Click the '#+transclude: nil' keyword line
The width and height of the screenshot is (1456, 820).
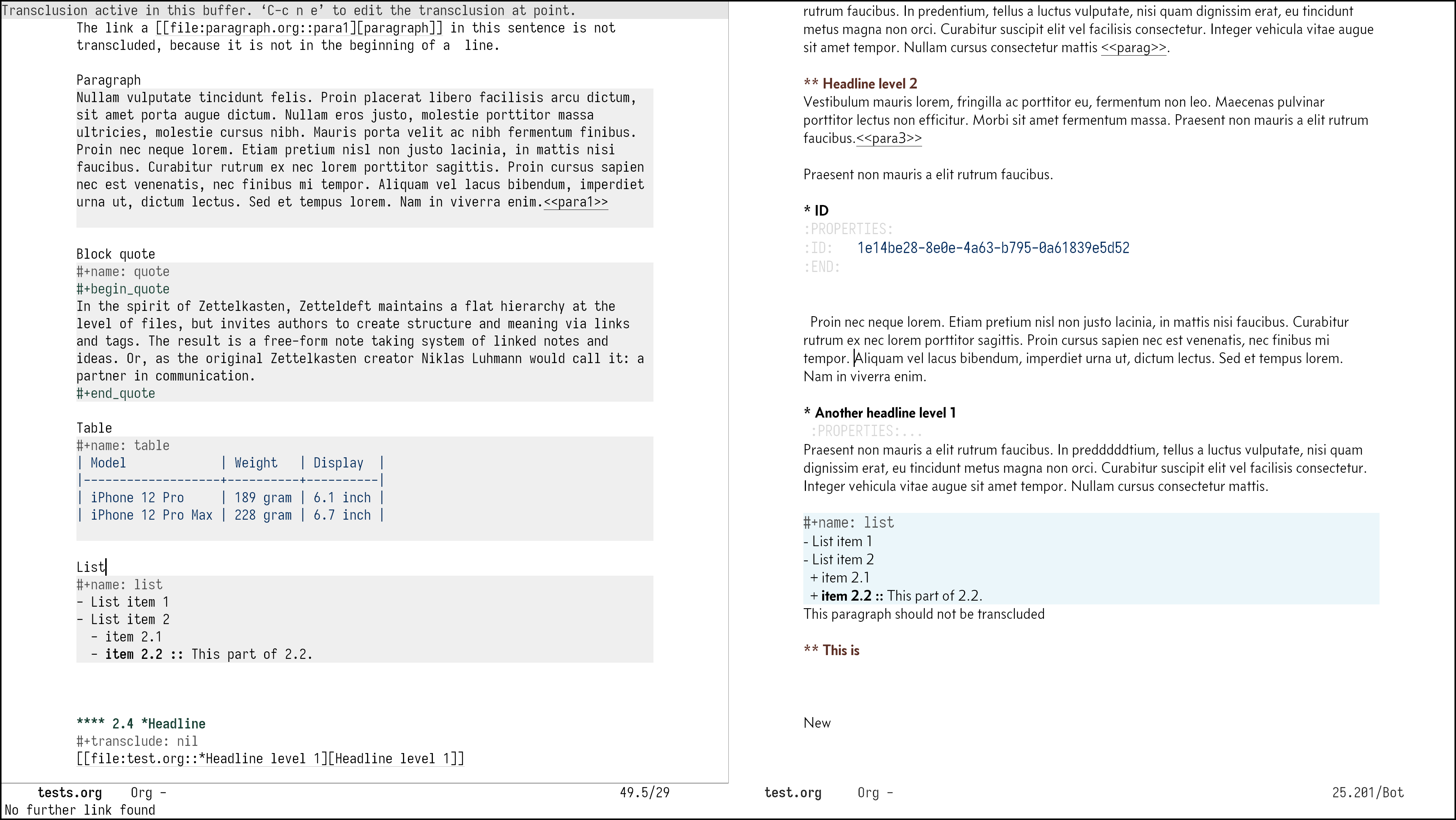point(137,741)
